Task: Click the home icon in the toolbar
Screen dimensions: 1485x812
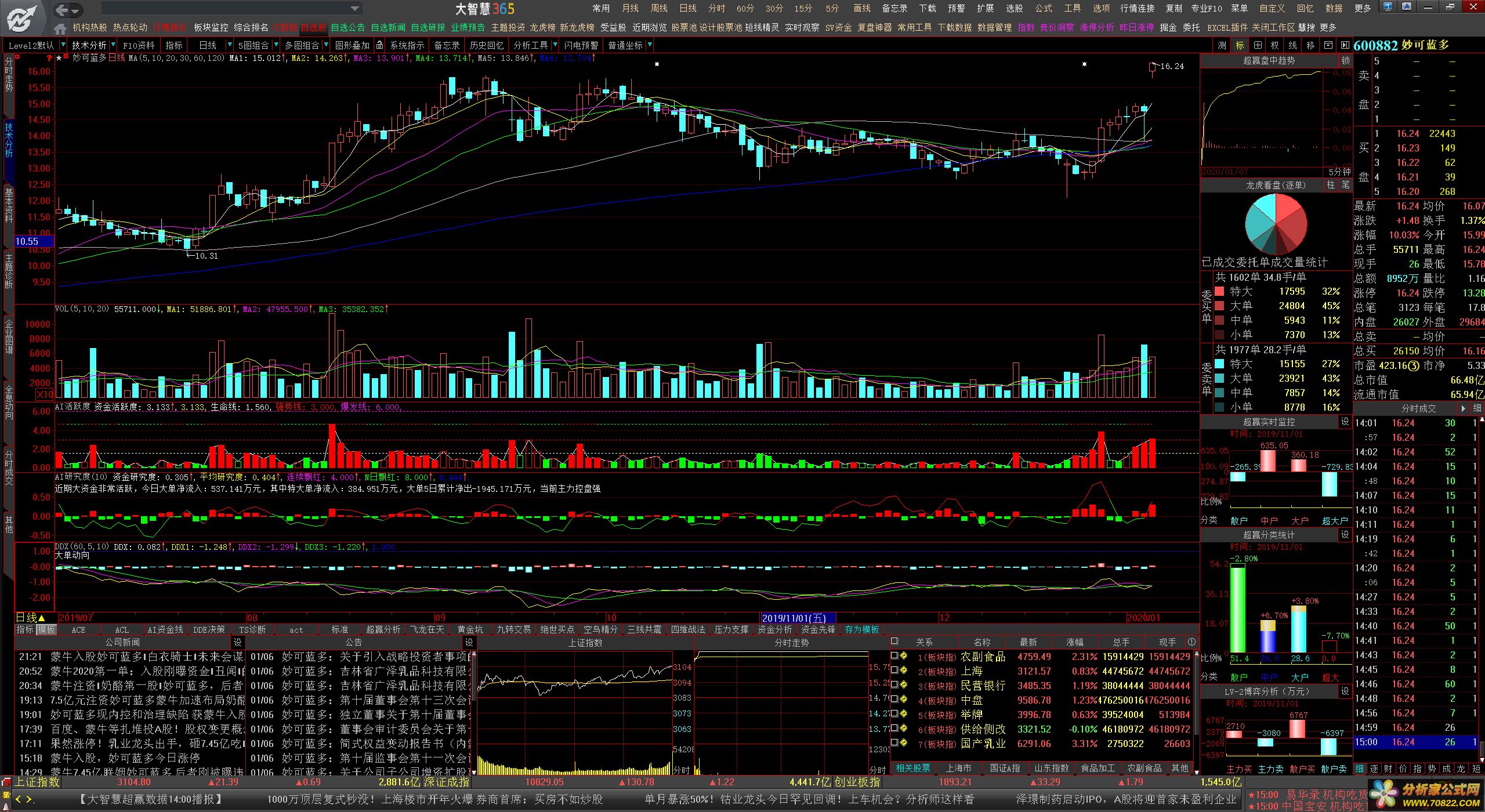Action: pyautogui.click(x=60, y=28)
